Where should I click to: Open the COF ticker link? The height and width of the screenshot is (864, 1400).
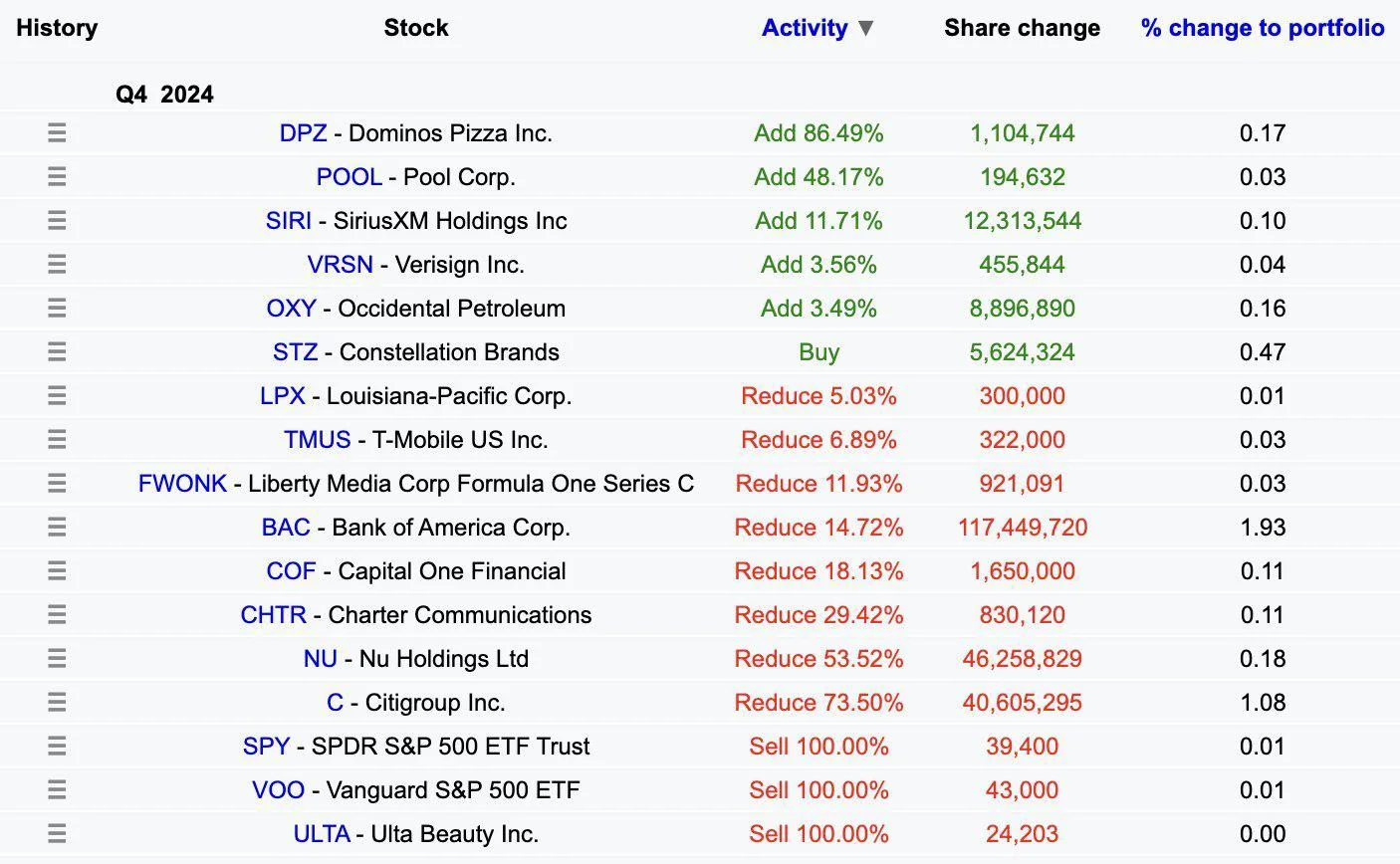tap(291, 571)
